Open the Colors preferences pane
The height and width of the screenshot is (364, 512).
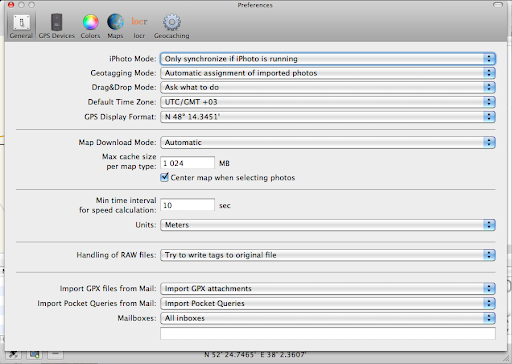(90, 26)
